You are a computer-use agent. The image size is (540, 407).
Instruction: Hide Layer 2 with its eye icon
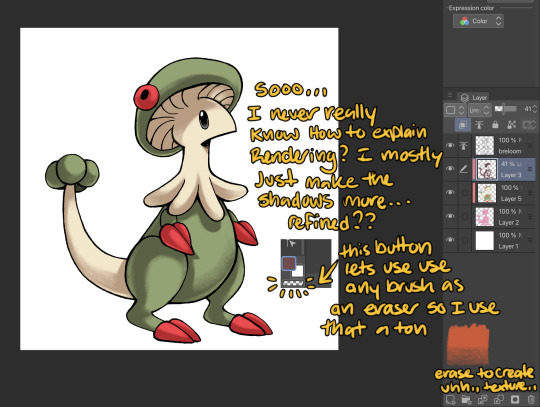click(x=450, y=216)
